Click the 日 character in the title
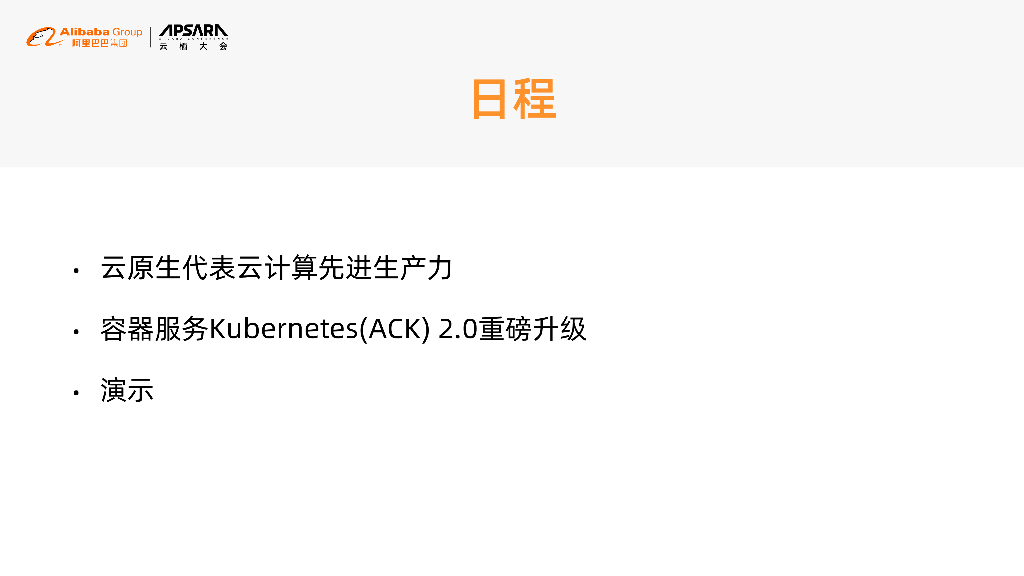This screenshot has width=1024, height=576. (x=490, y=99)
